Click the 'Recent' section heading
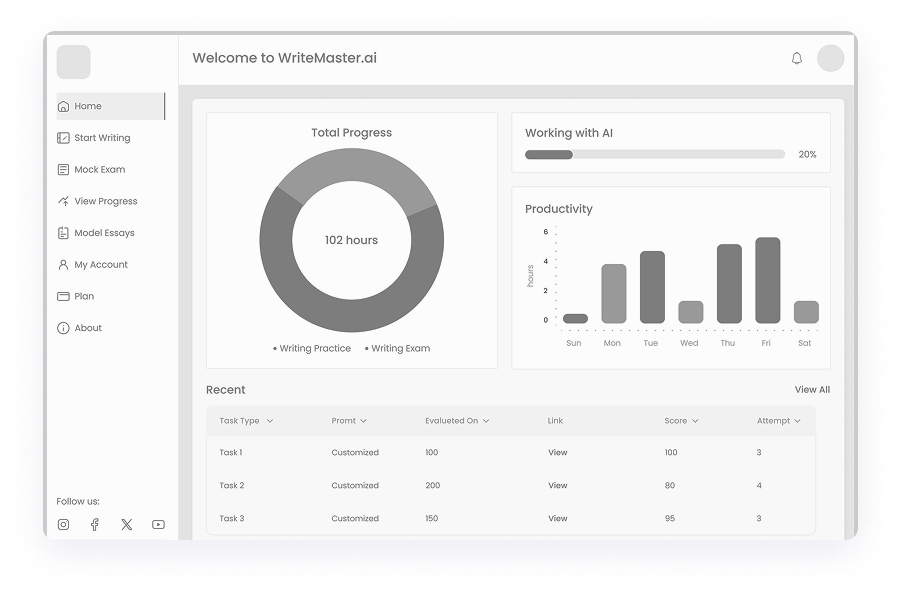Viewport: 901px width, 595px height. point(225,390)
